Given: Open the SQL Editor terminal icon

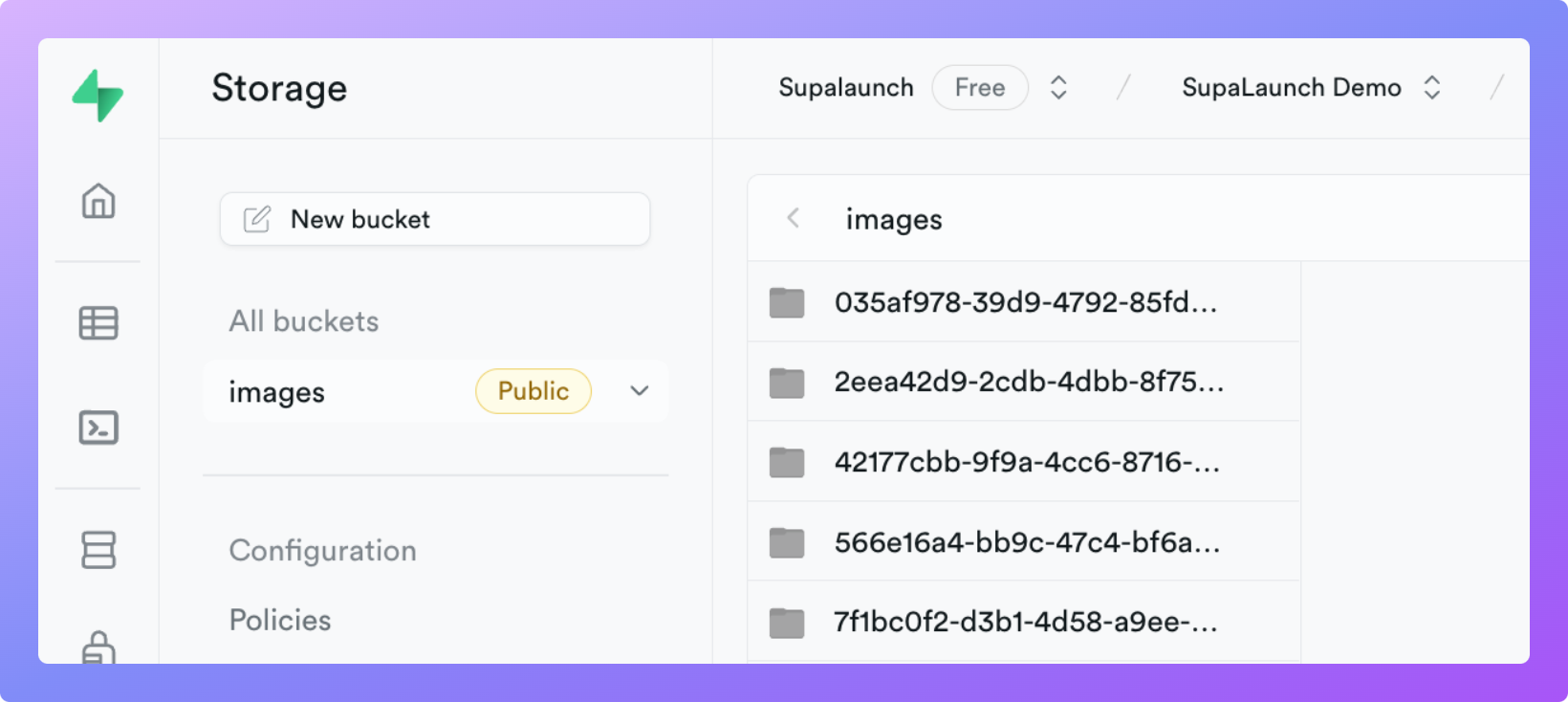Looking at the screenshot, I should pos(98,428).
